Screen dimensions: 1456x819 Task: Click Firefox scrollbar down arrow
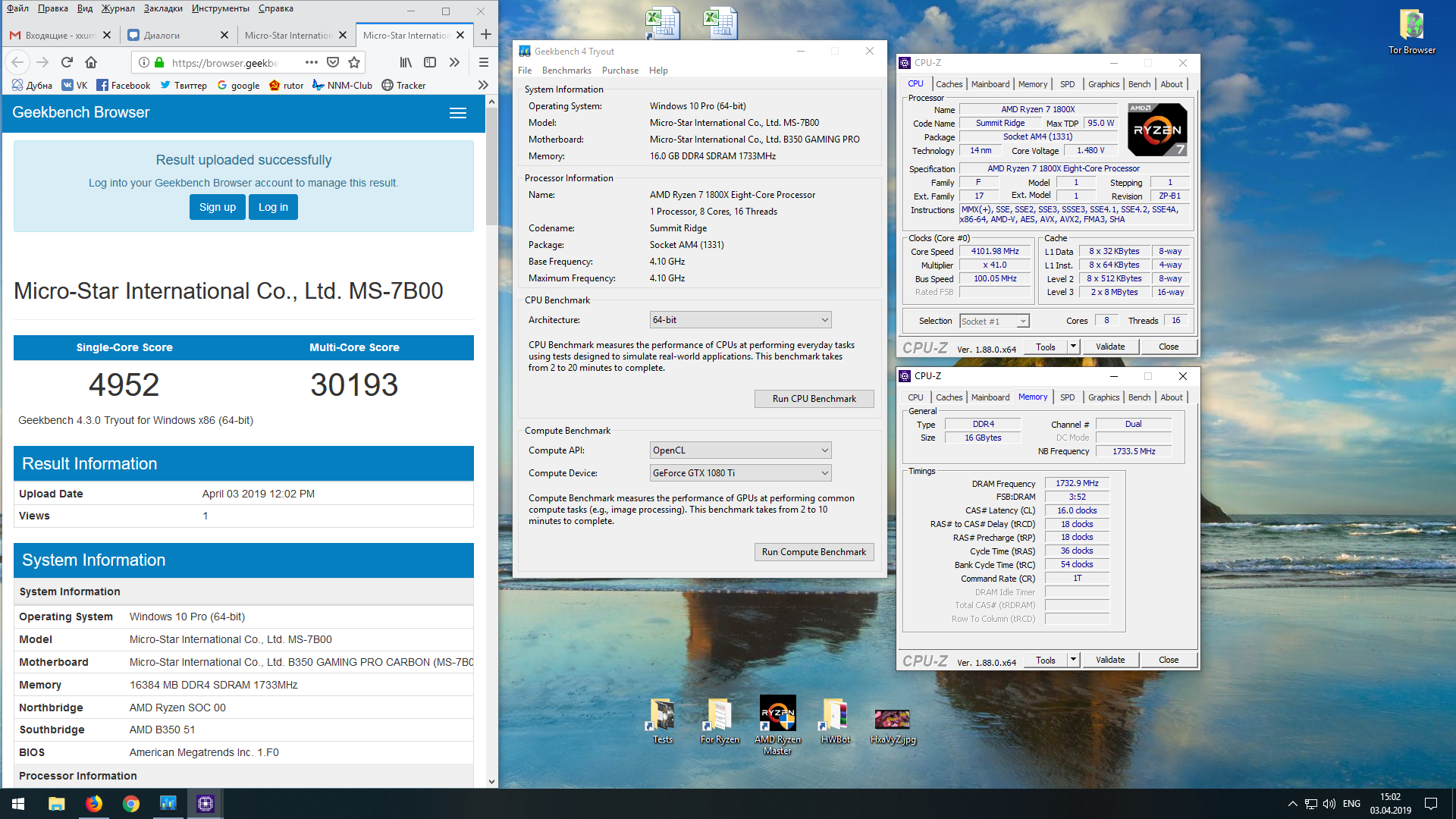point(491,781)
